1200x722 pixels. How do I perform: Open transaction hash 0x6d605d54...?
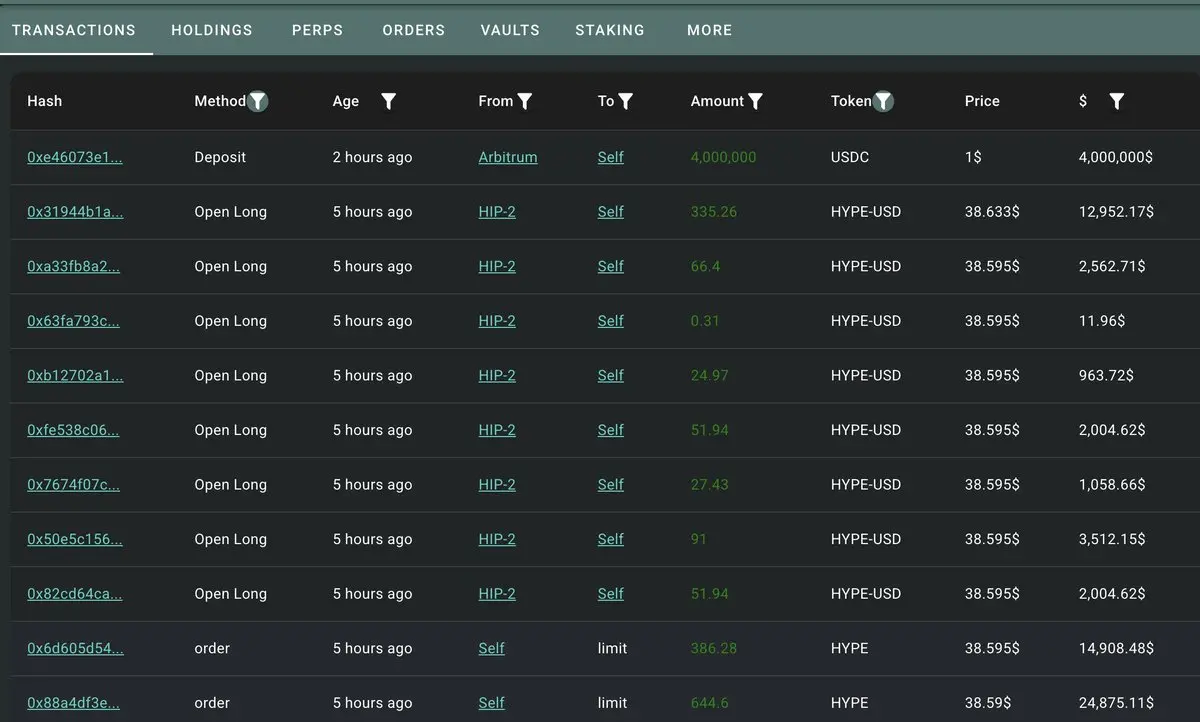(x=75, y=648)
